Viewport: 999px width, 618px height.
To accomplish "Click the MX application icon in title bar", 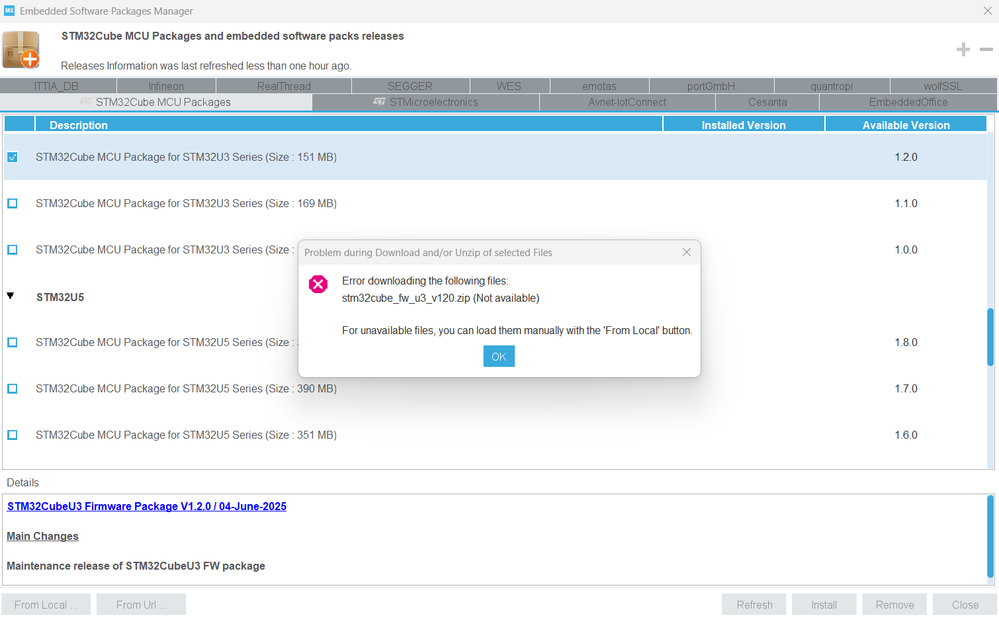I will coord(9,11).
